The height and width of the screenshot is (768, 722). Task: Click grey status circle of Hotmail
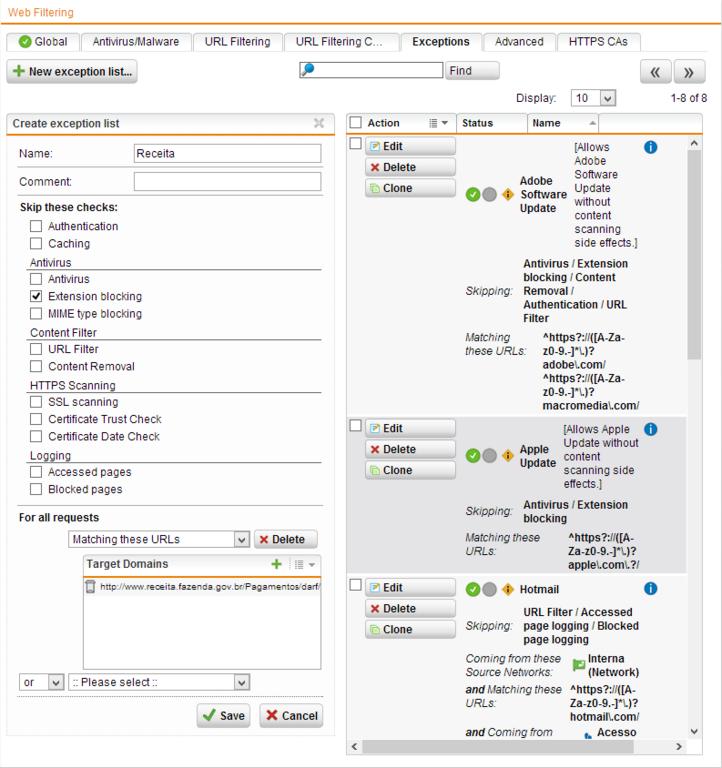[x=489, y=589]
